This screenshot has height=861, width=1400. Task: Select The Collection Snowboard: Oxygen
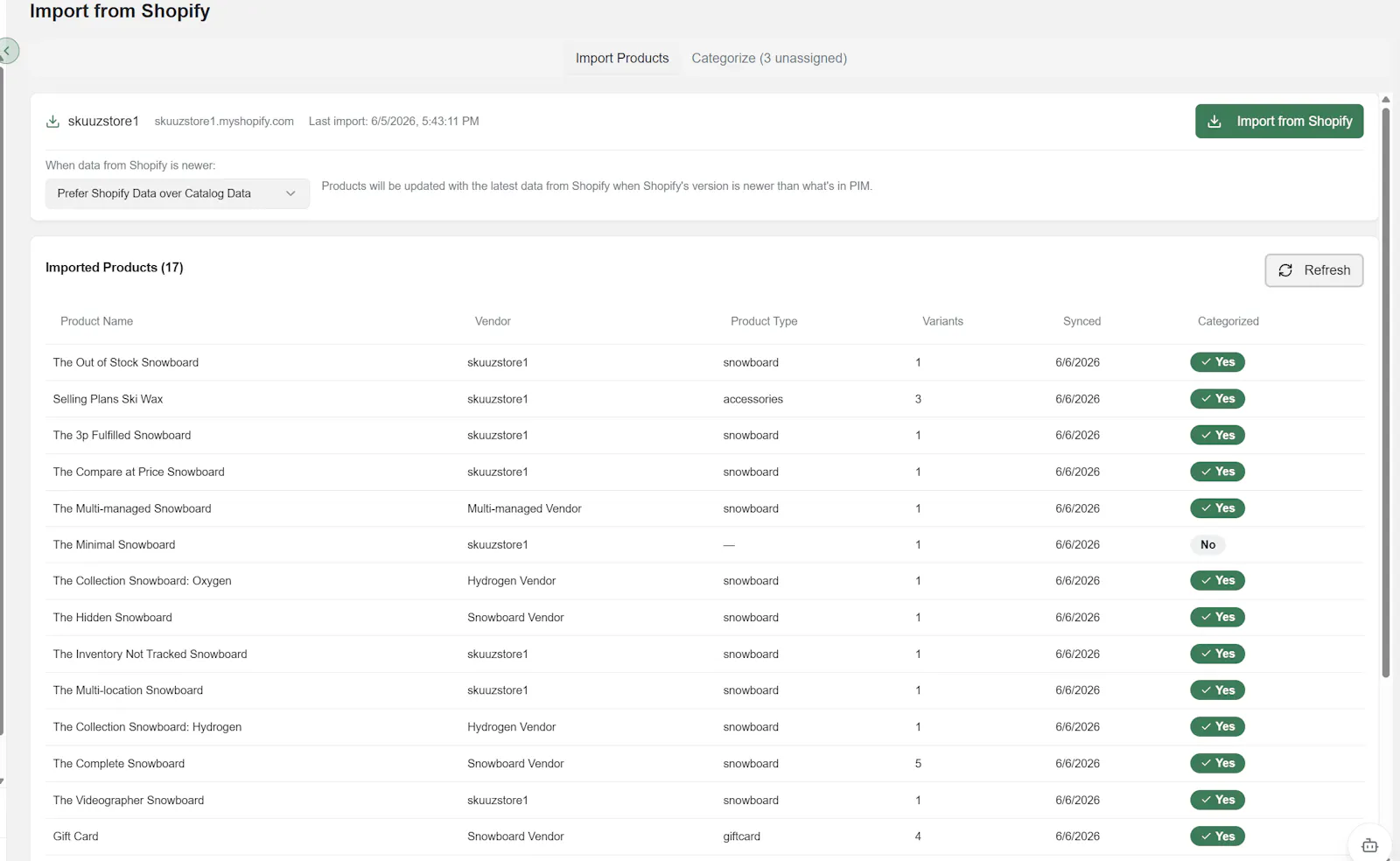(142, 581)
